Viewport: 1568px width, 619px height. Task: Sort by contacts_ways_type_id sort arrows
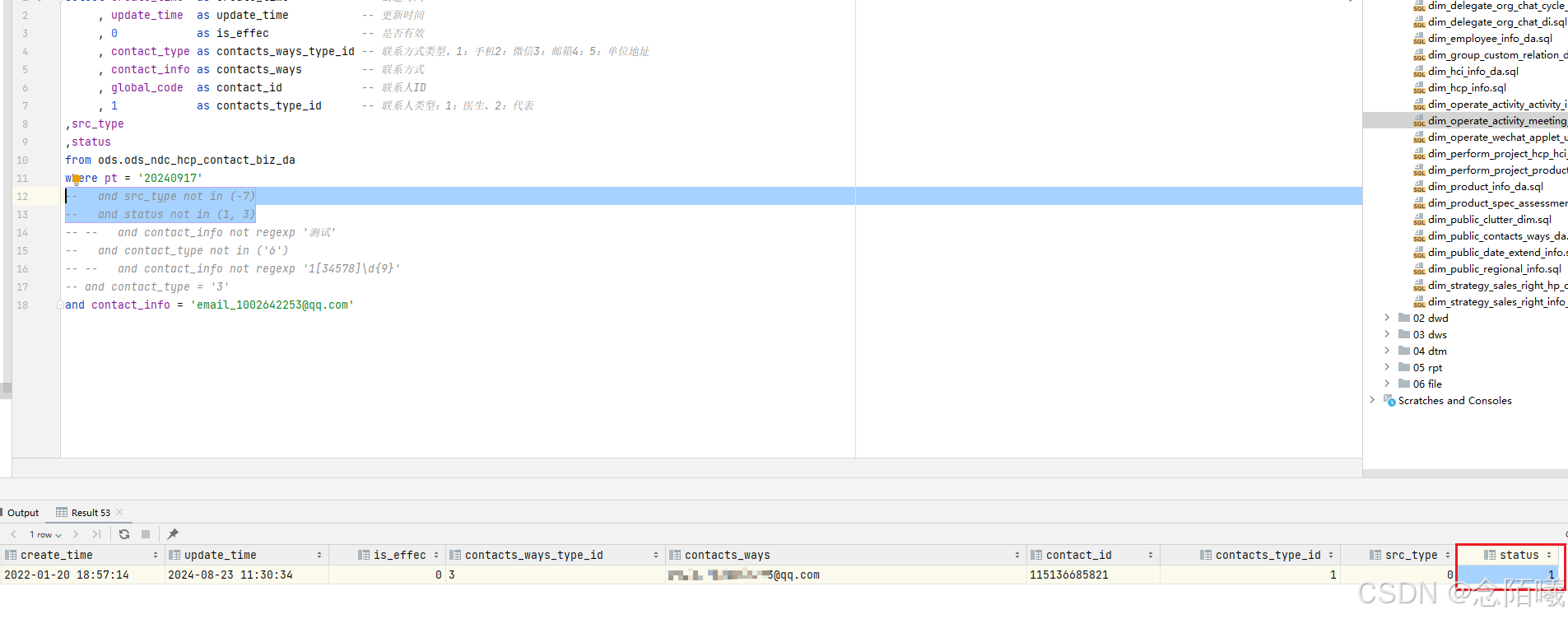tap(656, 556)
